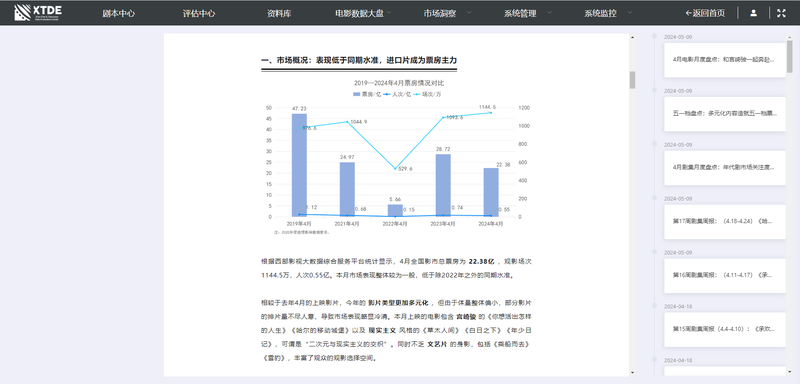The width and height of the screenshot is (800, 384).
Task: Click the article scrollbar down arrow
Action: pyautogui.click(x=633, y=372)
